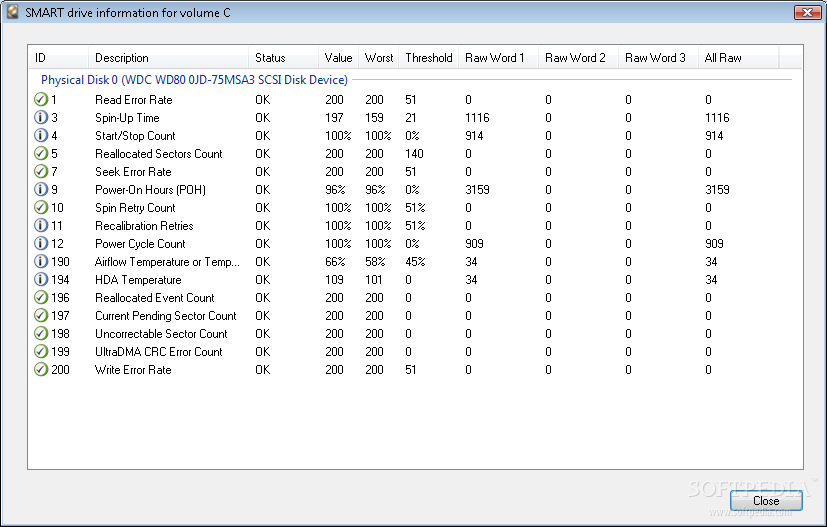Select the Power-On Hours (POH) text
This screenshot has width=827, height=527.
point(150,189)
